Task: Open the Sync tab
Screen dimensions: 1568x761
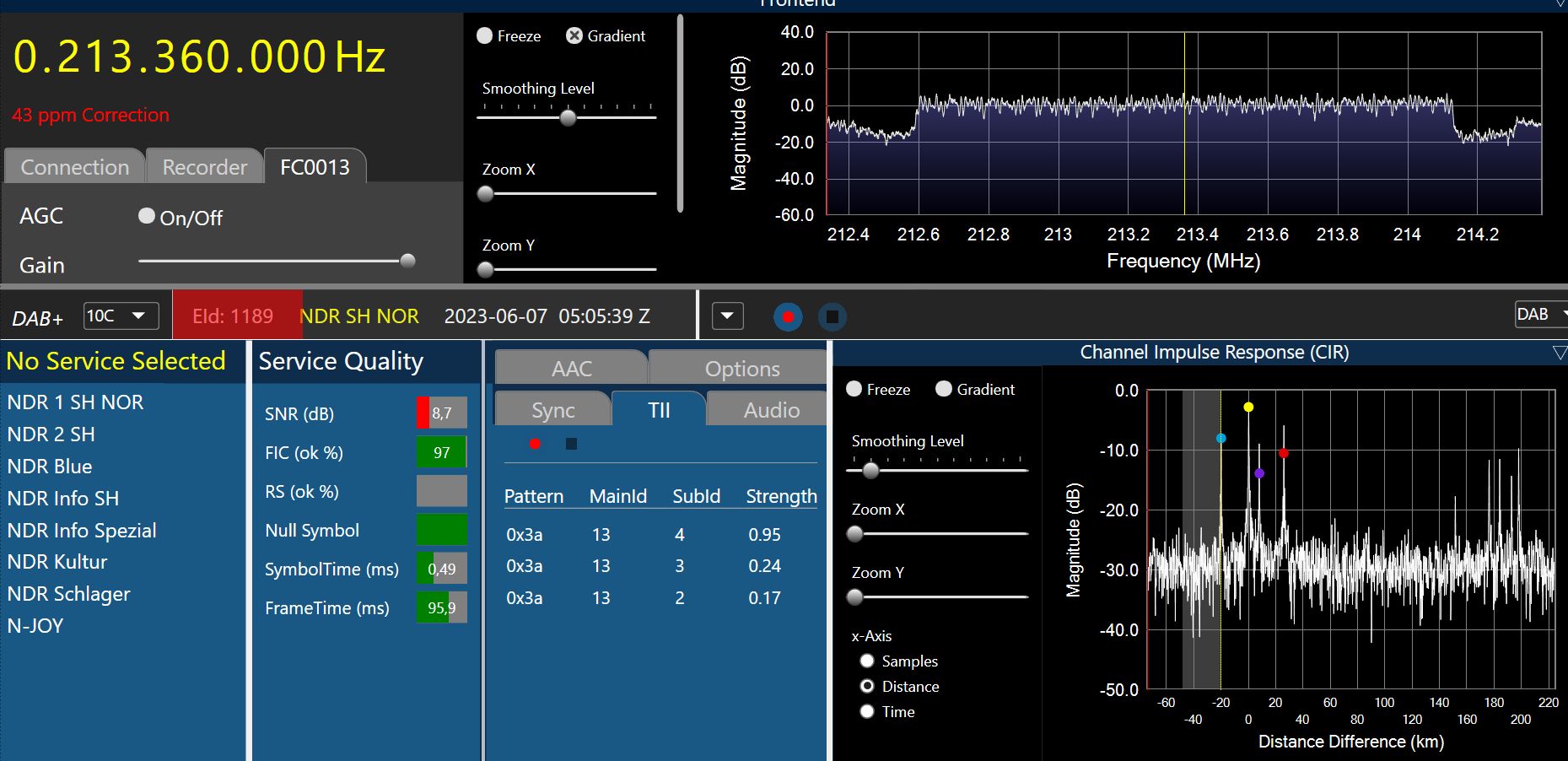Action: pyautogui.click(x=552, y=411)
